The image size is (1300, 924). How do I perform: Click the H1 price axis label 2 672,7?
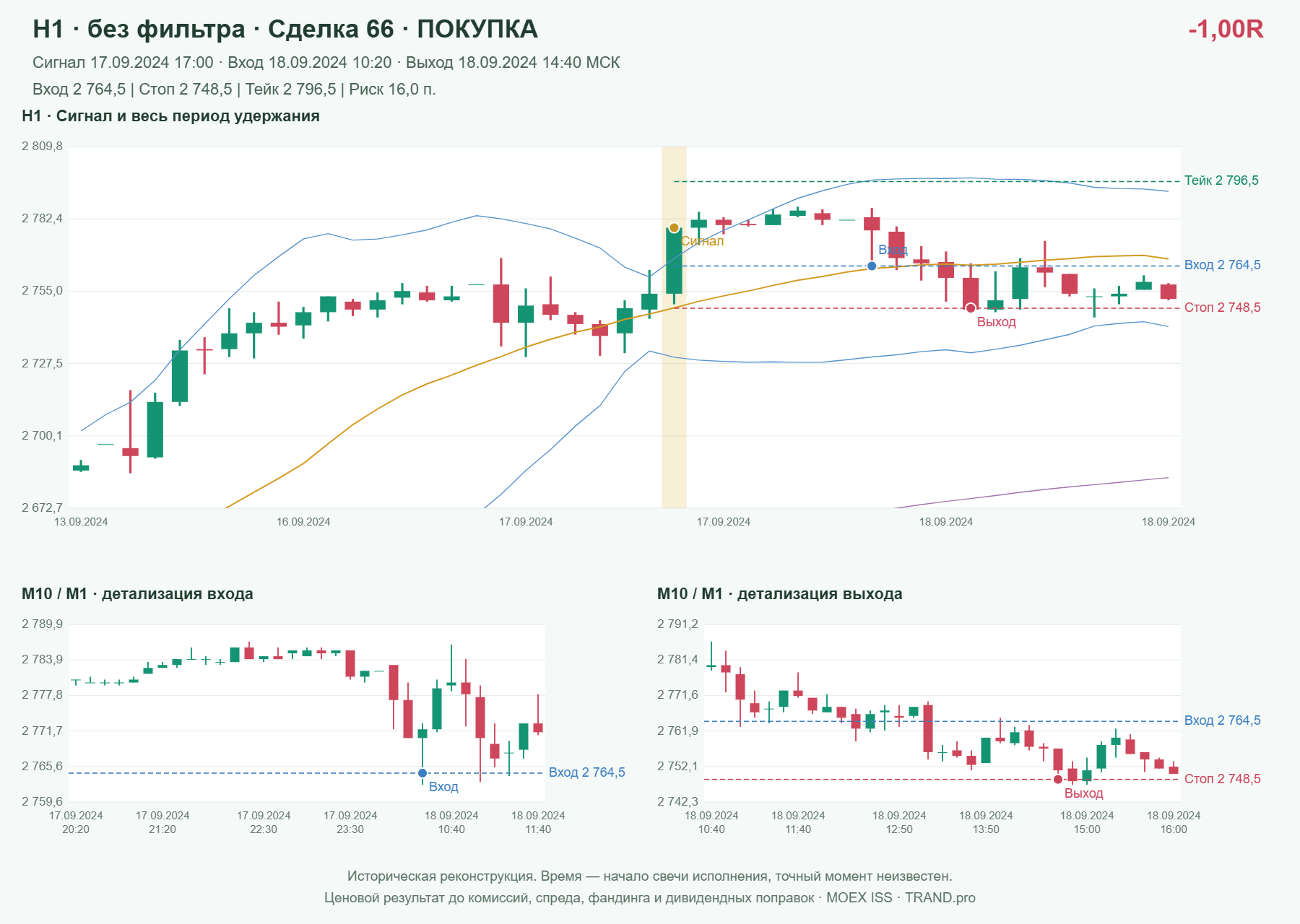point(42,508)
